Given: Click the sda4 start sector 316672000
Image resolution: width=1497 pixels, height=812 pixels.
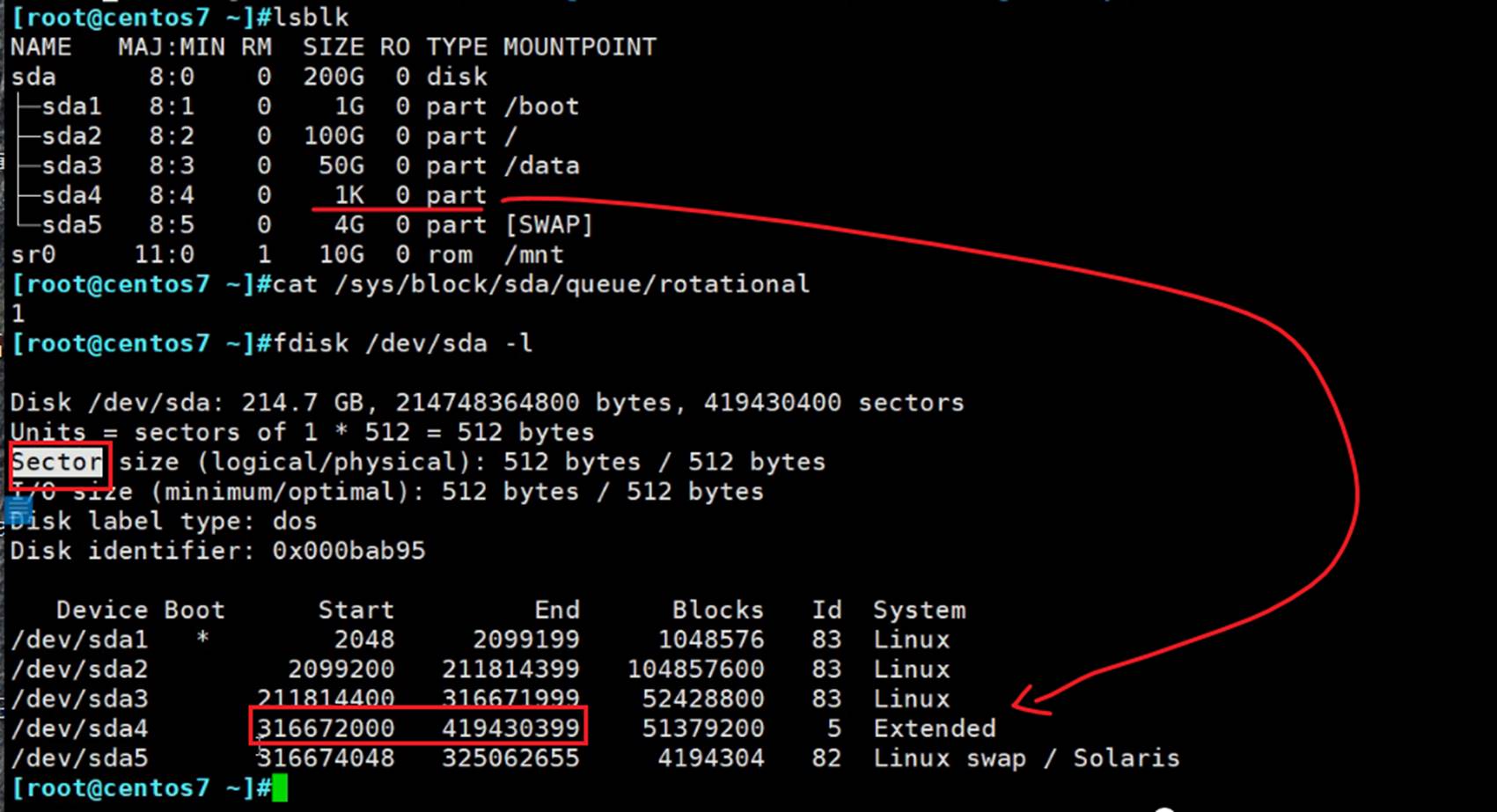Looking at the screenshot, I should 326,728.
